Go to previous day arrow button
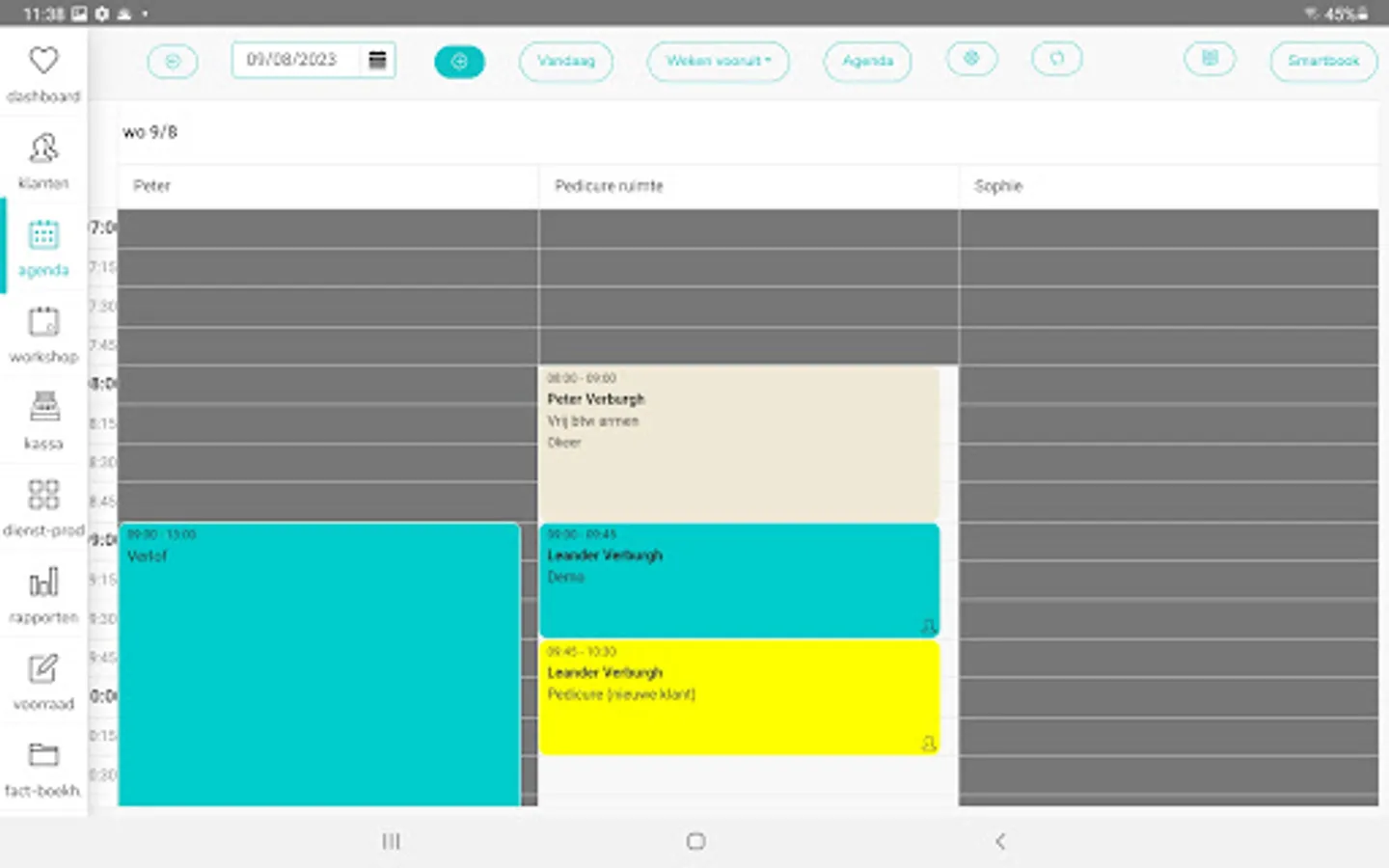The width and height of the screenshot is (1389, 868). 173,61
